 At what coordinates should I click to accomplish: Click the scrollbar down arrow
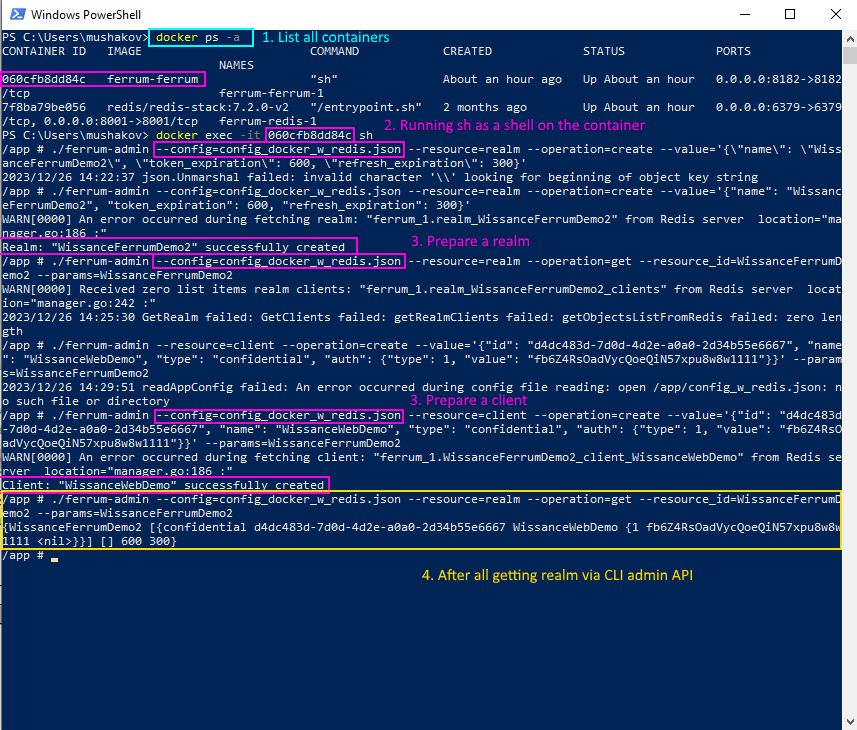(850, 721)
